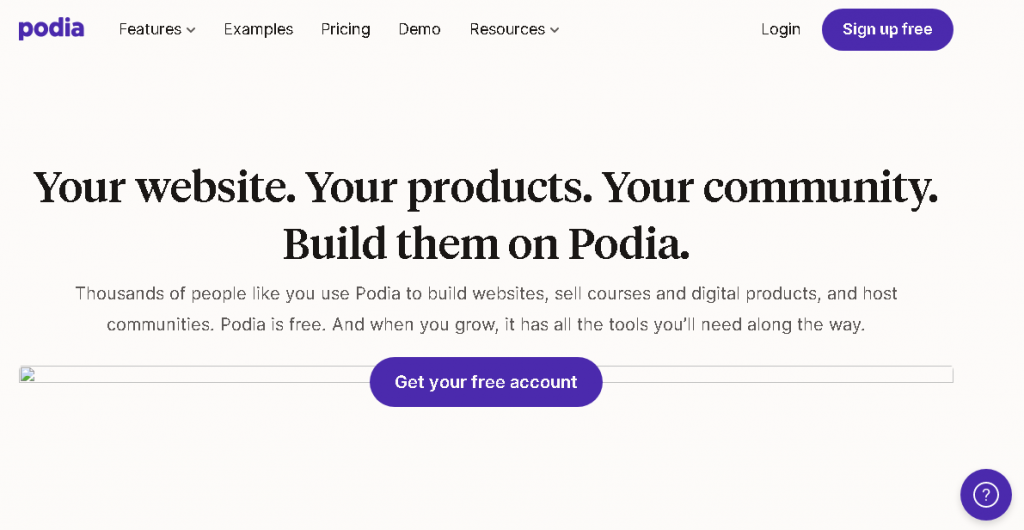The height and width of the screenshot is (530, 1024).
Task: Open the Login link
Action: pos(780,29)
